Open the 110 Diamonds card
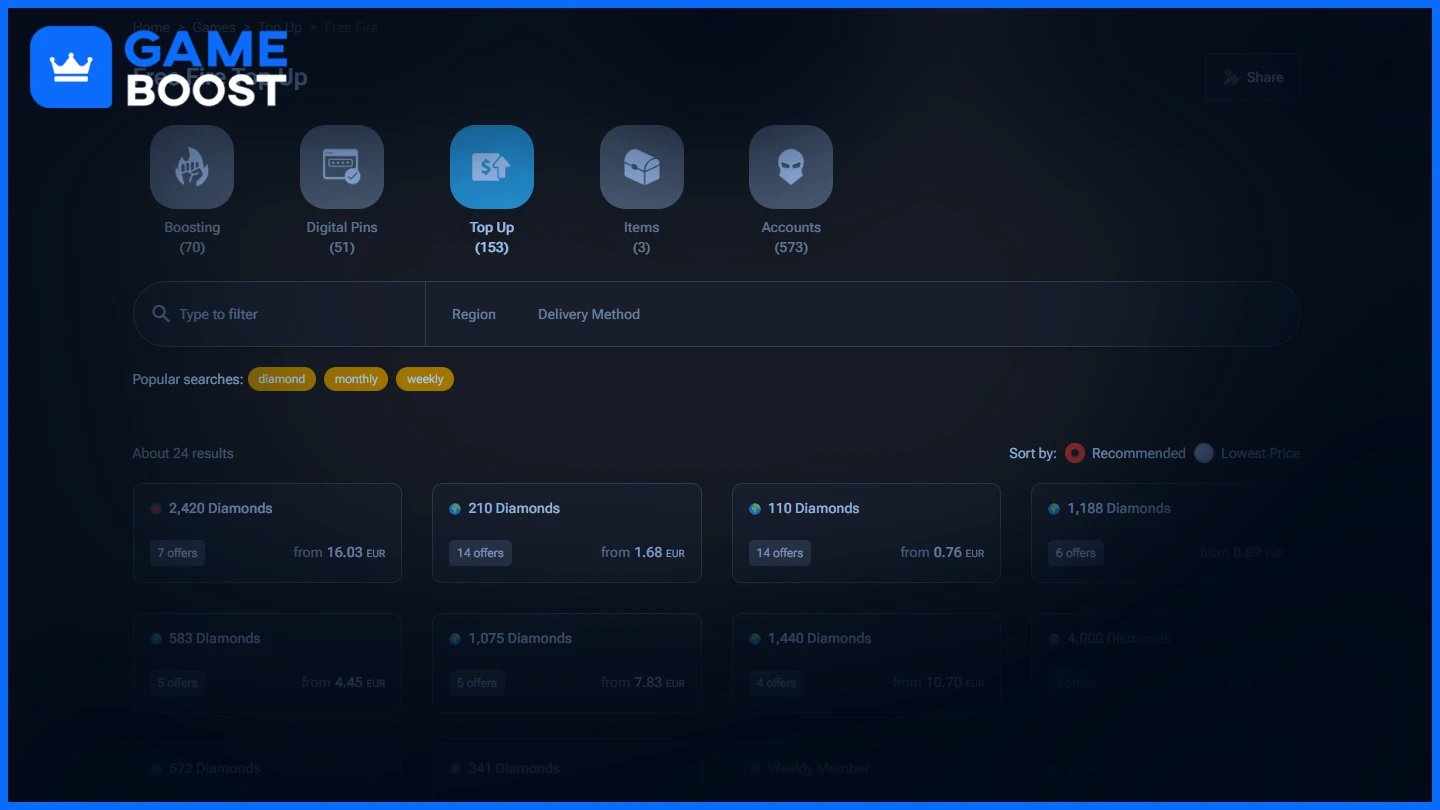Screen dimensions: 1440x810 [866, 533]
